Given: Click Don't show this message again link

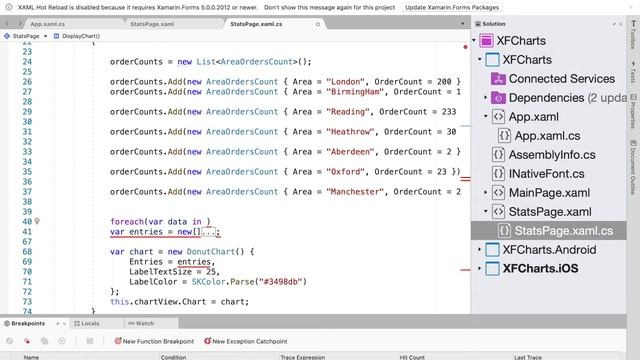Looking at the screenshot, I should 329,7.
